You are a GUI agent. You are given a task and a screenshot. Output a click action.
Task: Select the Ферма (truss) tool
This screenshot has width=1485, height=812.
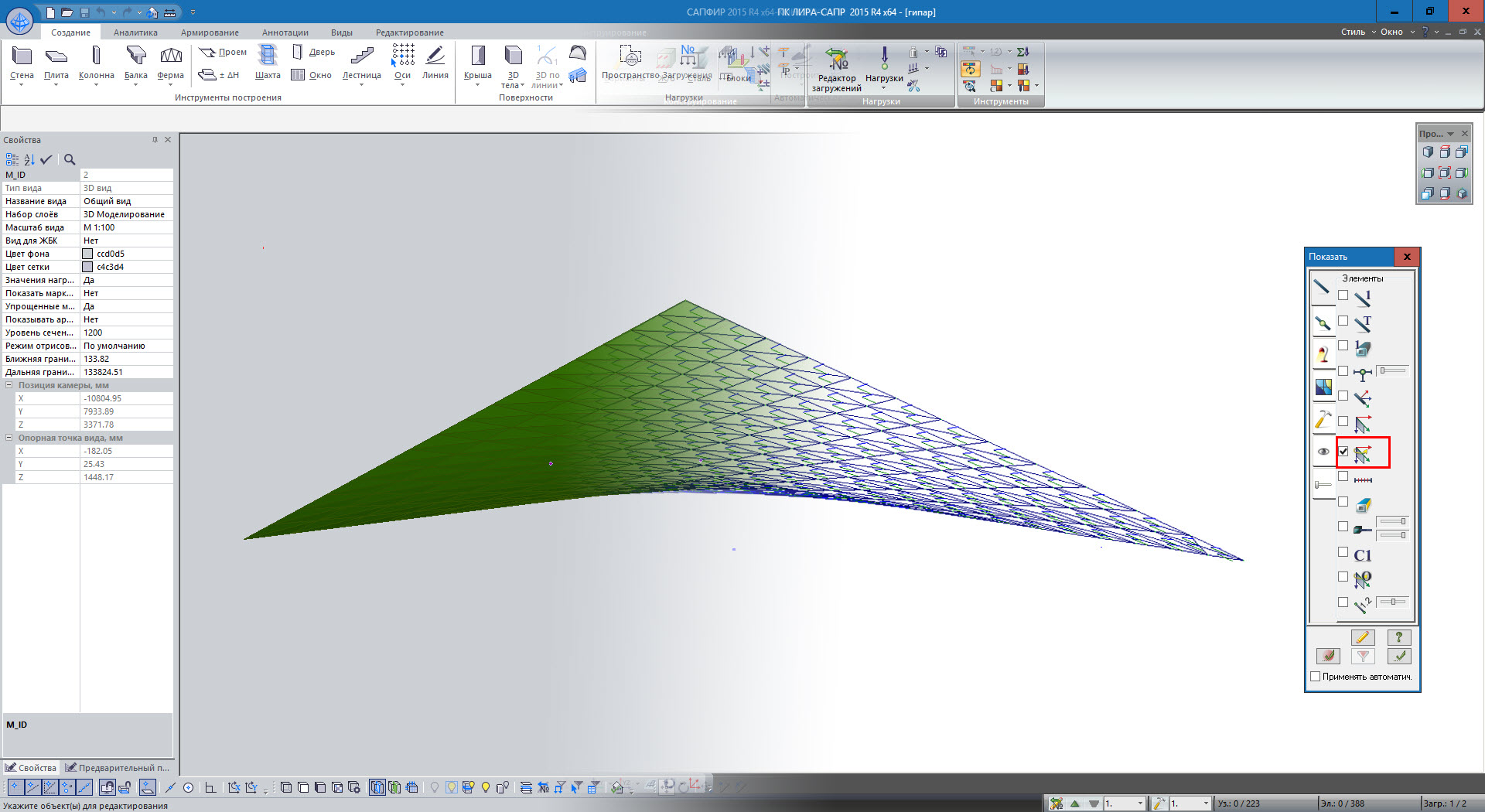(x=170, y=63)
